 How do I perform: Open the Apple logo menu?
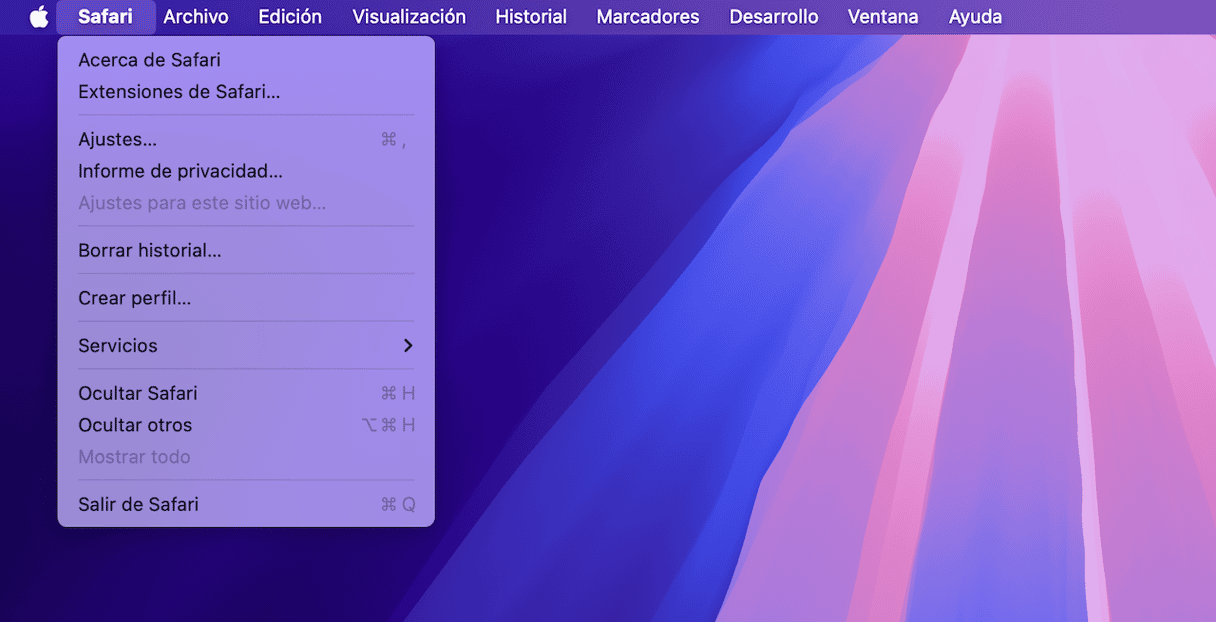39,17
